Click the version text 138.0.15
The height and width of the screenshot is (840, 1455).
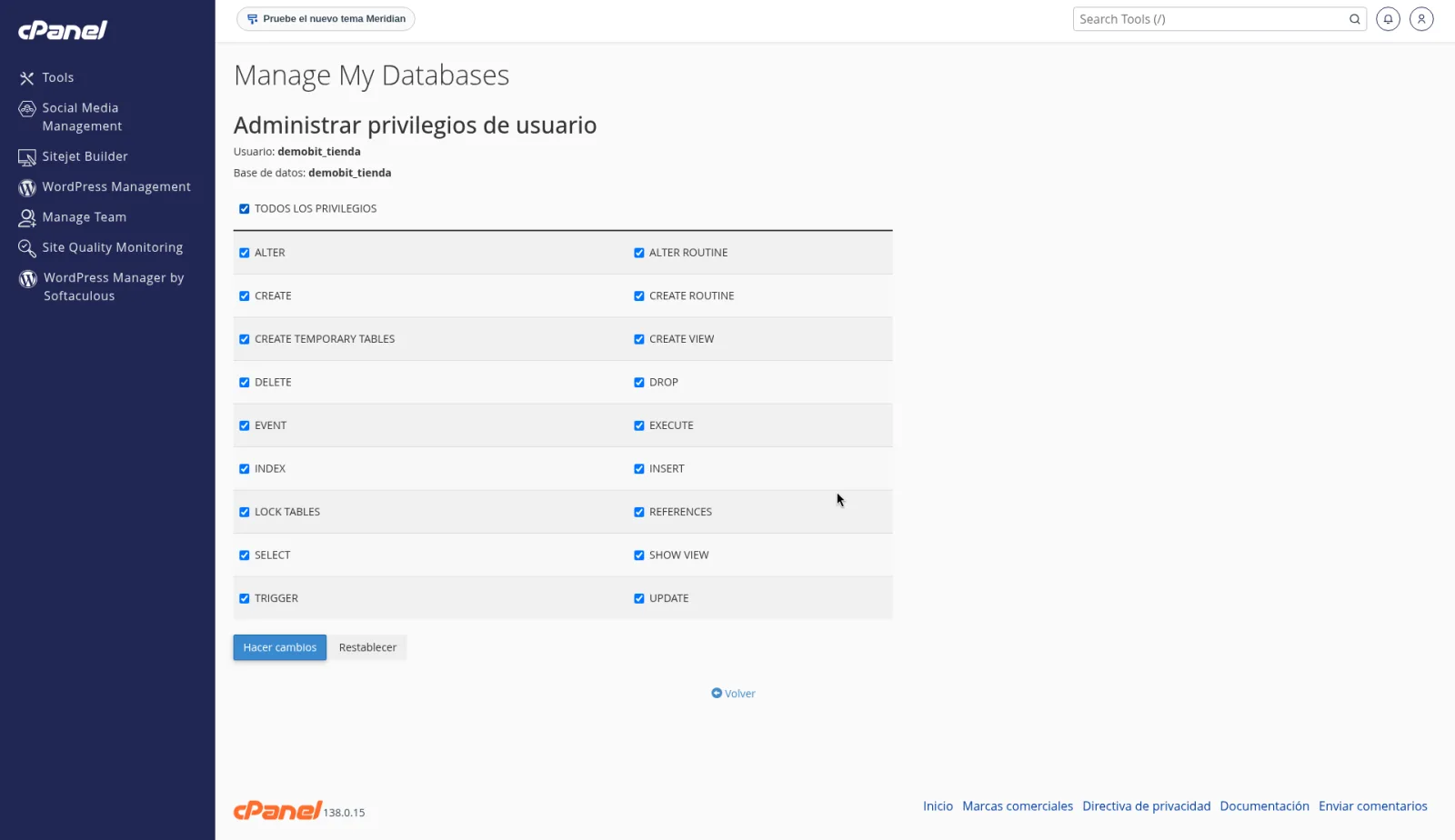pos(344,813)
